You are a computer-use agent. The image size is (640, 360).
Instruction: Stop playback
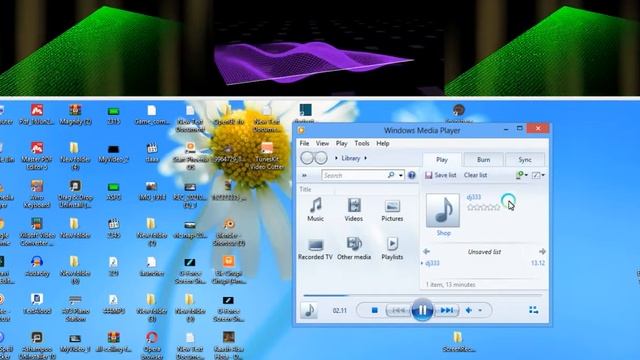click(374, 310)
